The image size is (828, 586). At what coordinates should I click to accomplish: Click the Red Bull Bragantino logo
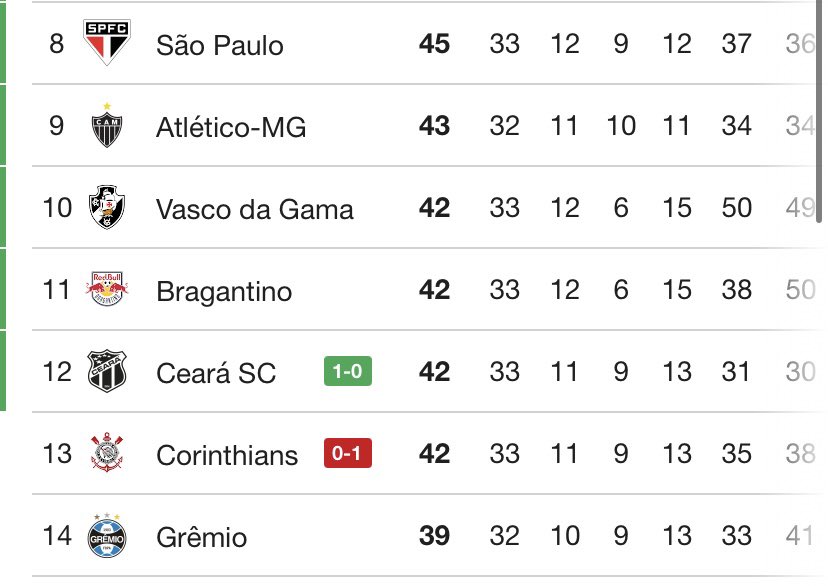point(106,290)
